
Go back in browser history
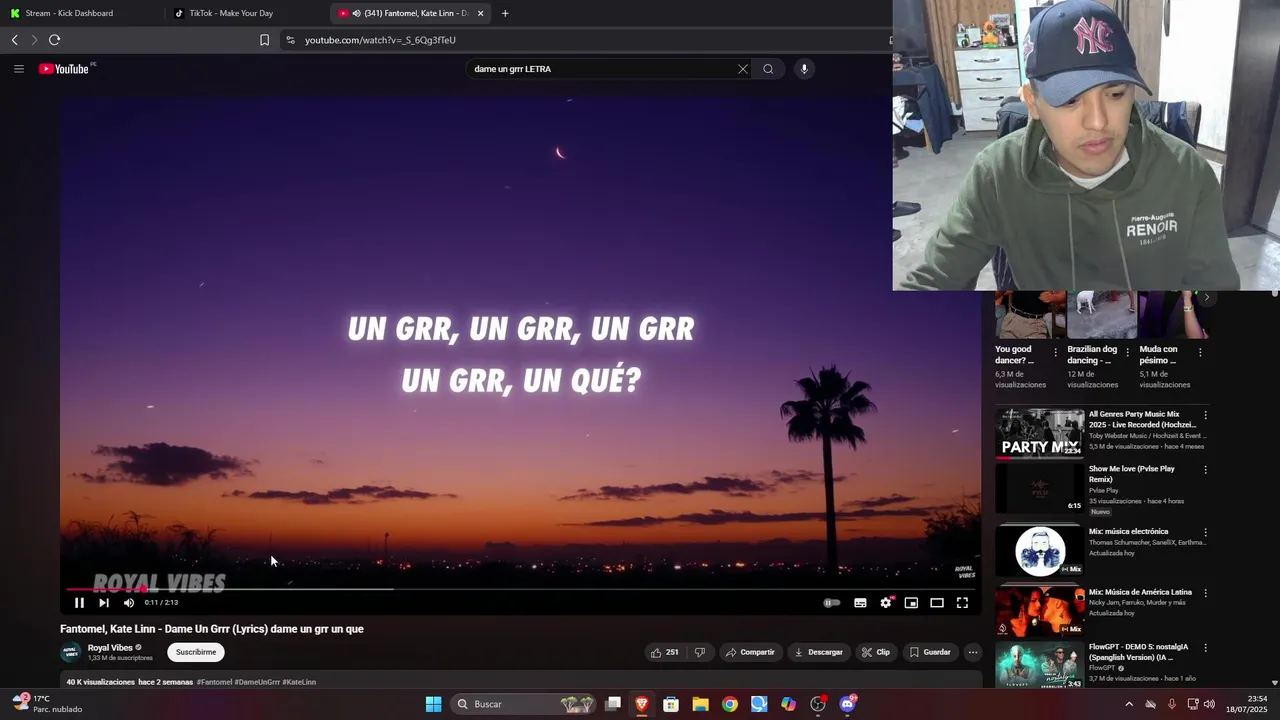pyautogui.click(x=14, y=40)
